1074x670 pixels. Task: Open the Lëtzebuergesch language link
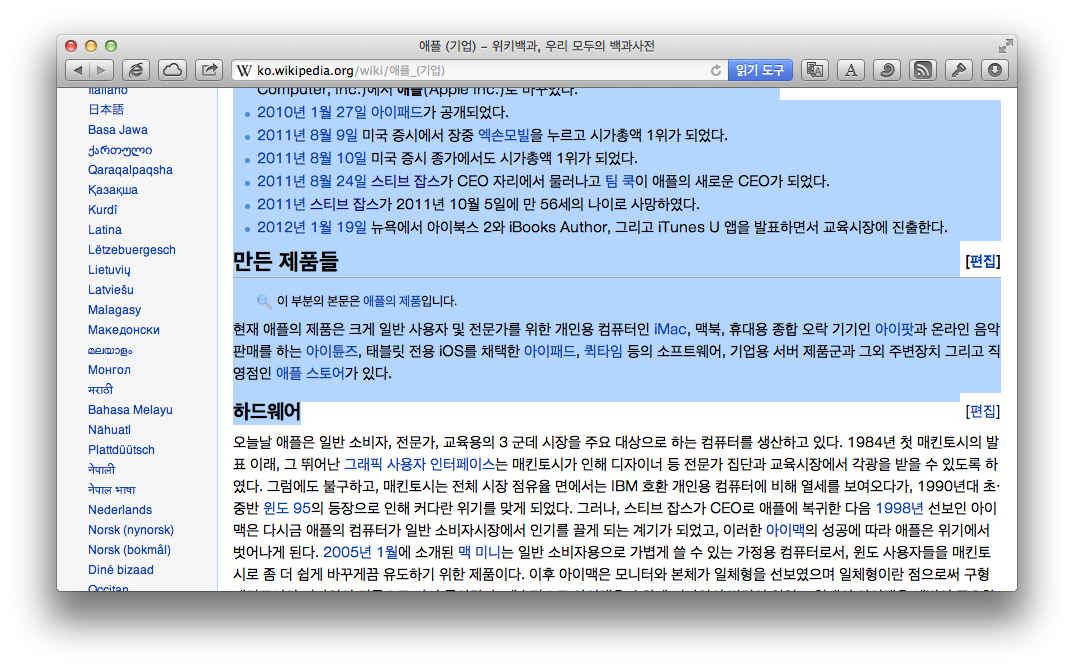click(132, 249)
